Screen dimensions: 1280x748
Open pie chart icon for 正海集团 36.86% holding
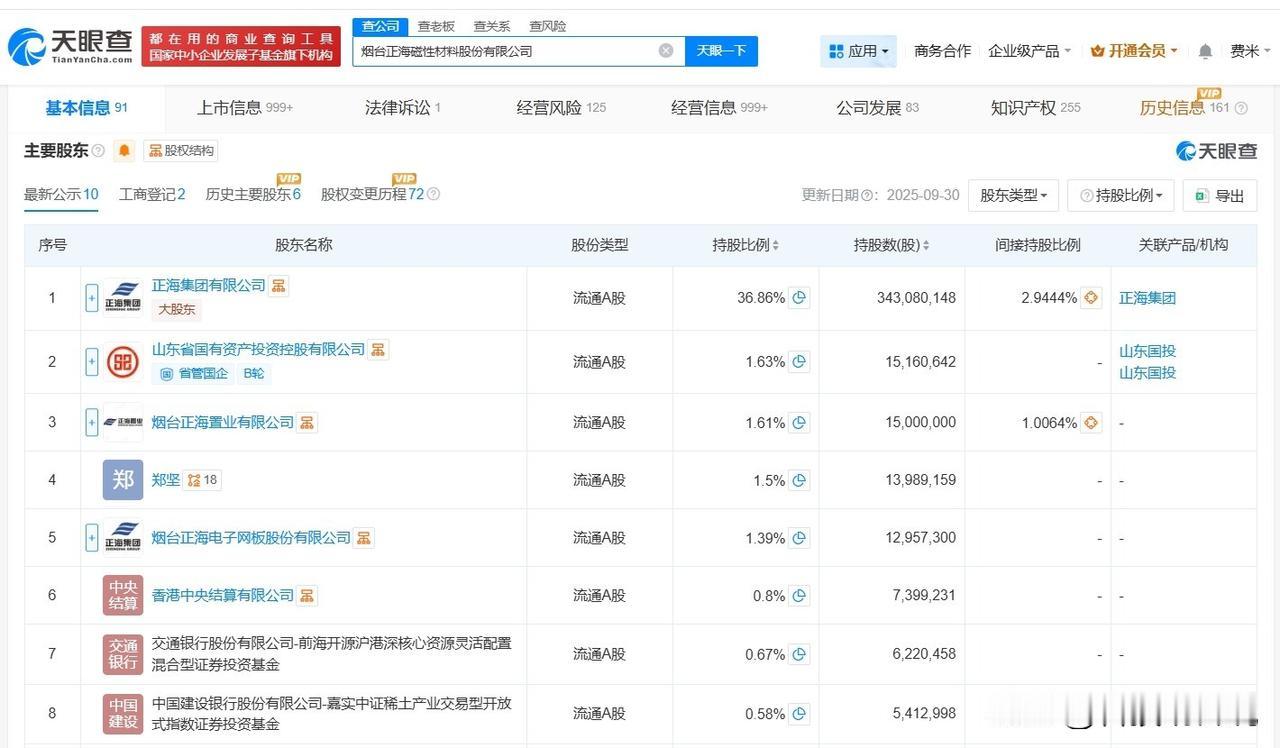tap(799, 298)
